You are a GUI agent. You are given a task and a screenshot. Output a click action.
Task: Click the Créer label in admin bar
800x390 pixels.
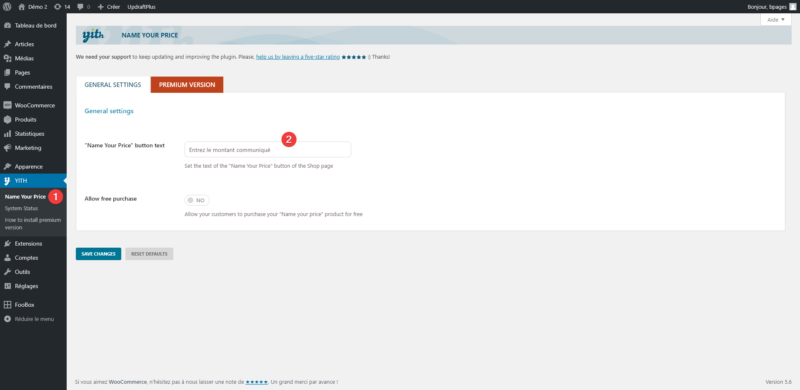coord(113,7)
